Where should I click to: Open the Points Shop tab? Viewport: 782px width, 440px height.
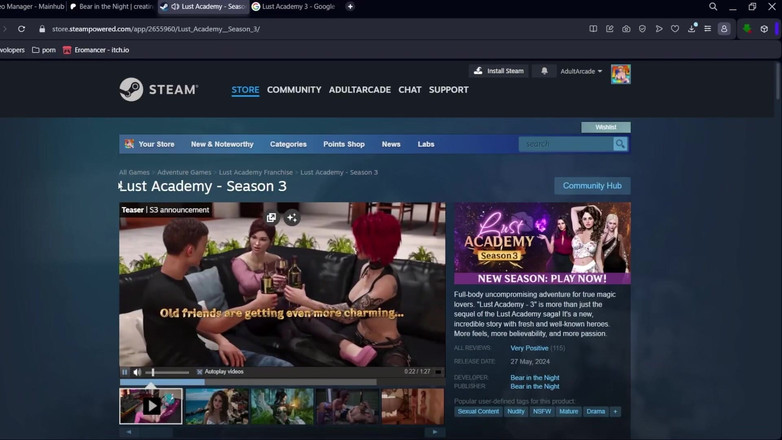(343, 144)
